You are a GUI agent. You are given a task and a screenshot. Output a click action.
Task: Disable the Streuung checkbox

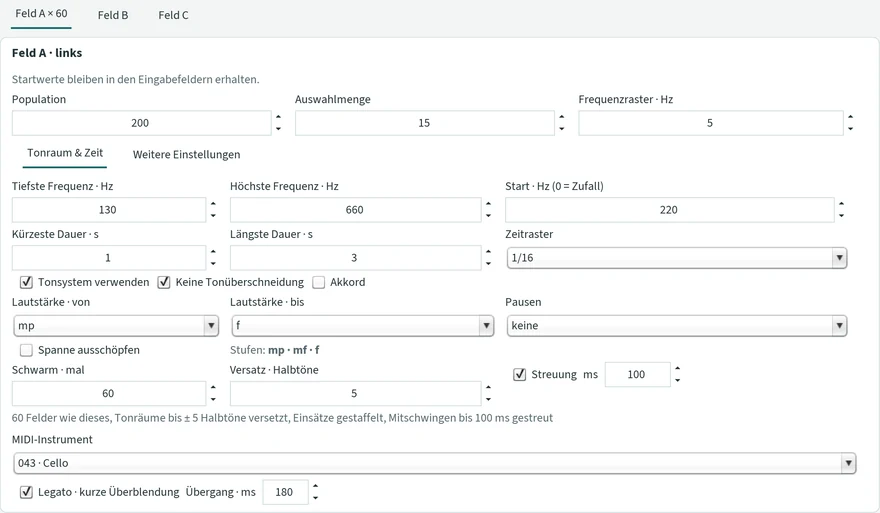coord(520,374)
